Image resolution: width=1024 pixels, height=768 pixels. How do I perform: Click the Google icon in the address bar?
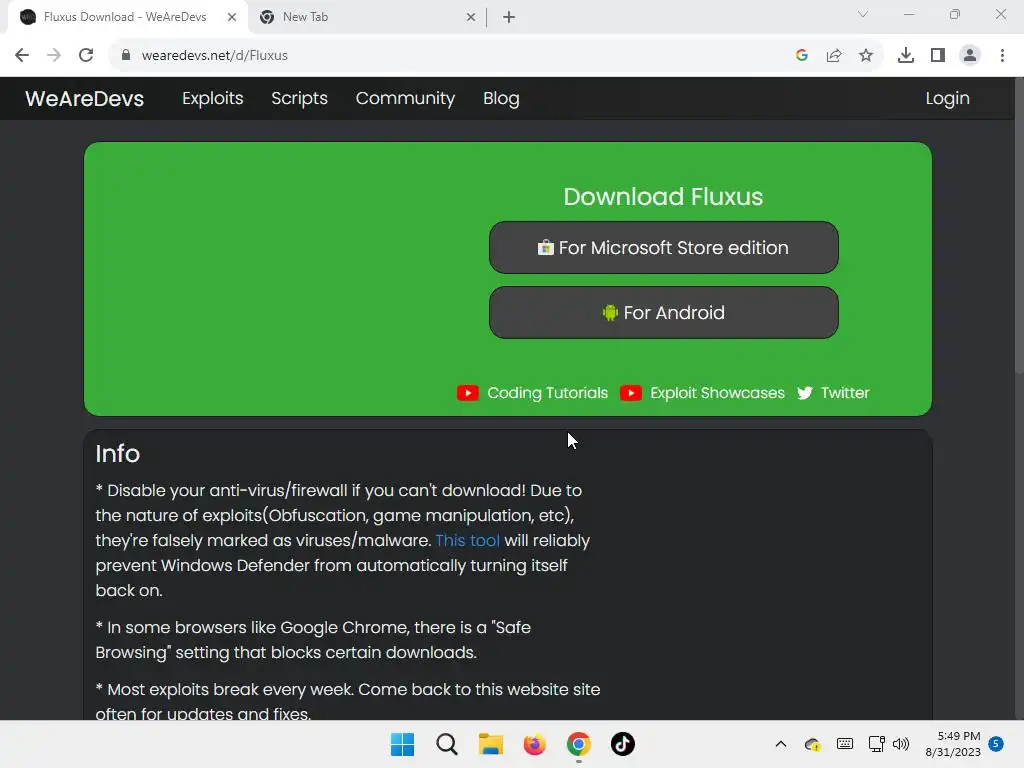802,55
